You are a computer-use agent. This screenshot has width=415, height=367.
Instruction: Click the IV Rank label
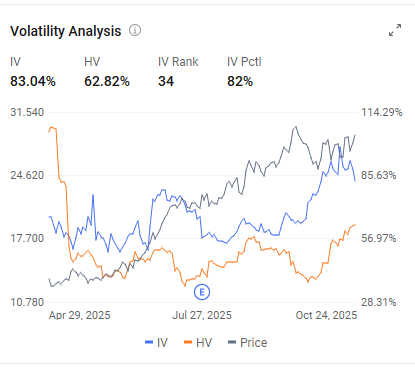[178, 62]
